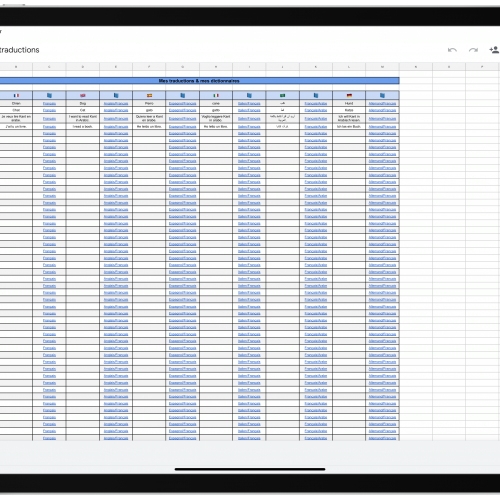Tap the traductions document title

(x=19, y=50)
